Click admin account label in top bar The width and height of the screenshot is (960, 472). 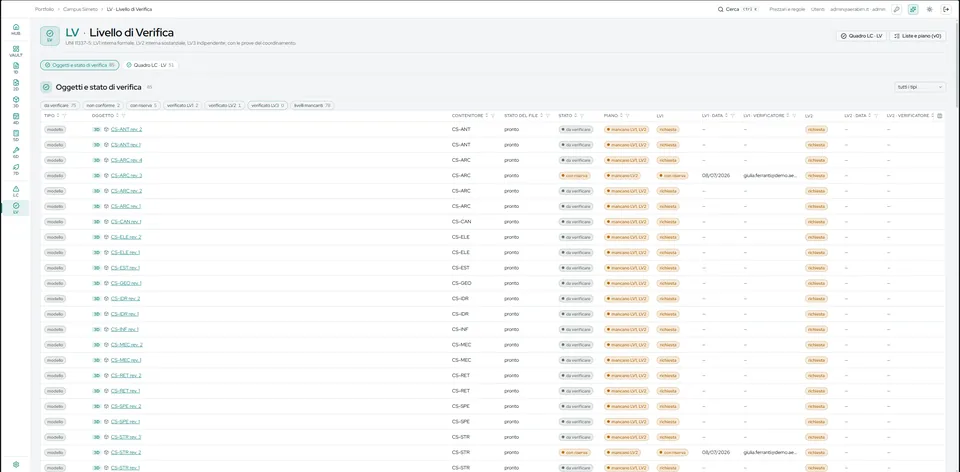858,9
